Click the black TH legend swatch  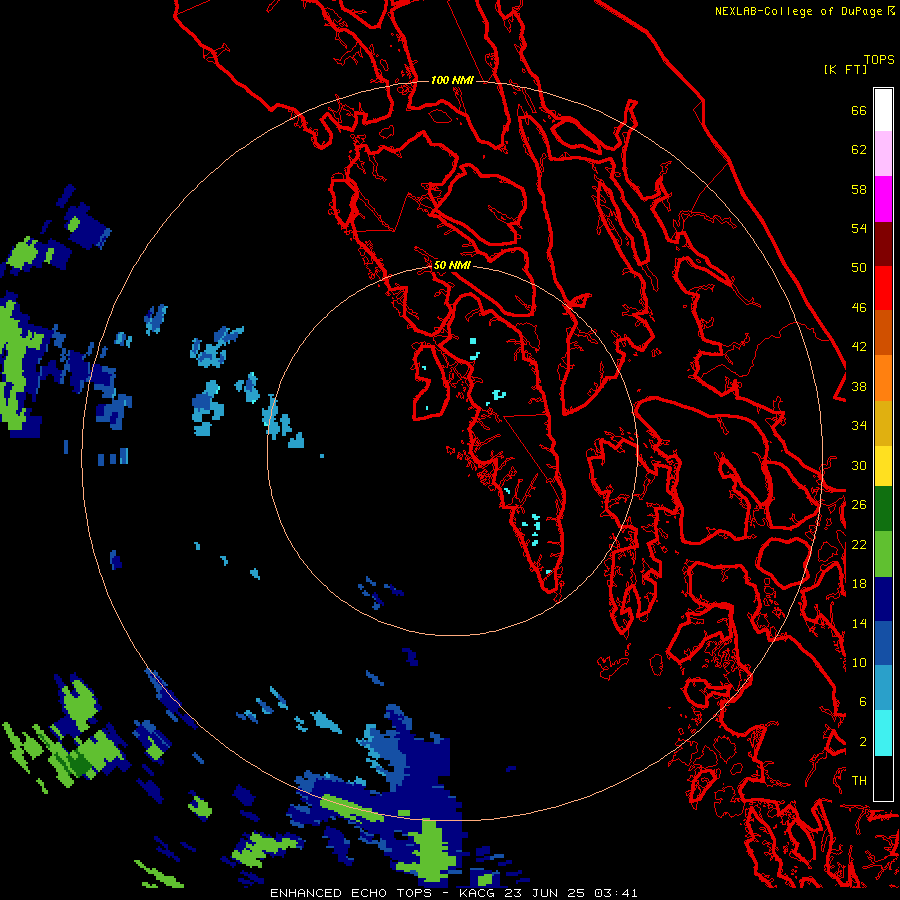click(x=883, y=778)
